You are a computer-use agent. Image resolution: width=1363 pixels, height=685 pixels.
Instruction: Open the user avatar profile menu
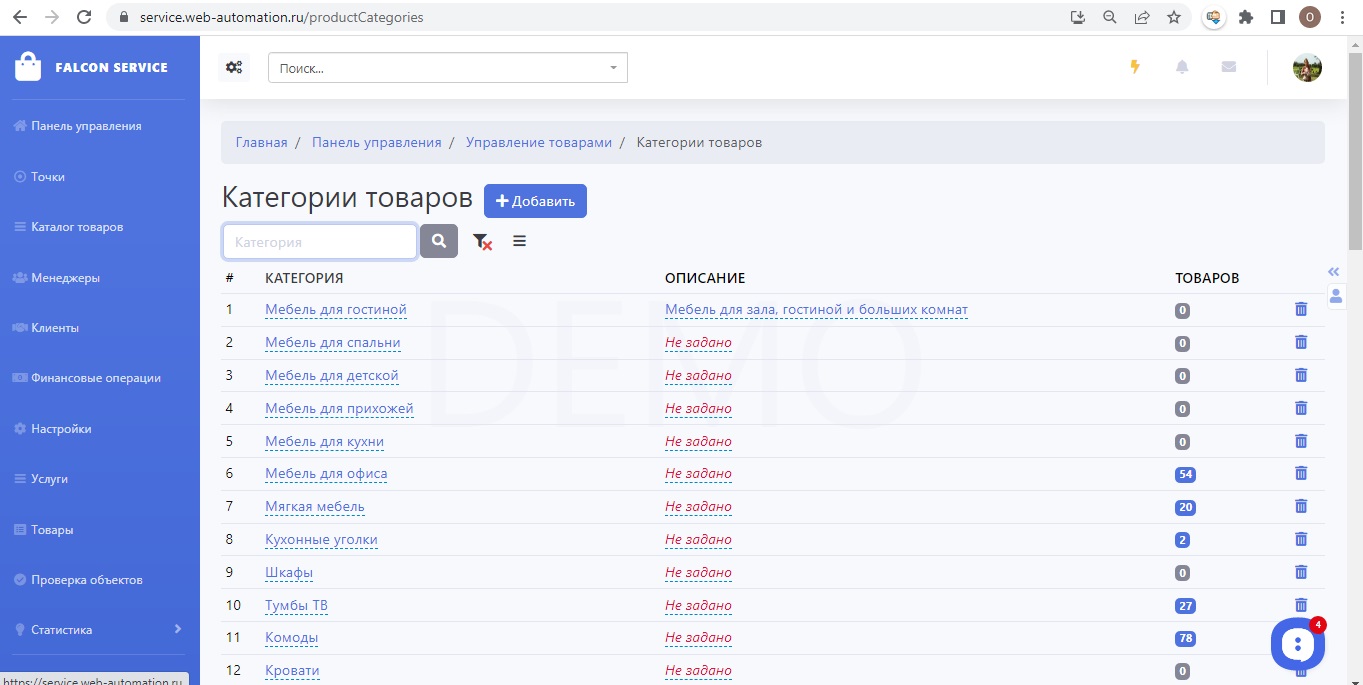pos(1307,68)
